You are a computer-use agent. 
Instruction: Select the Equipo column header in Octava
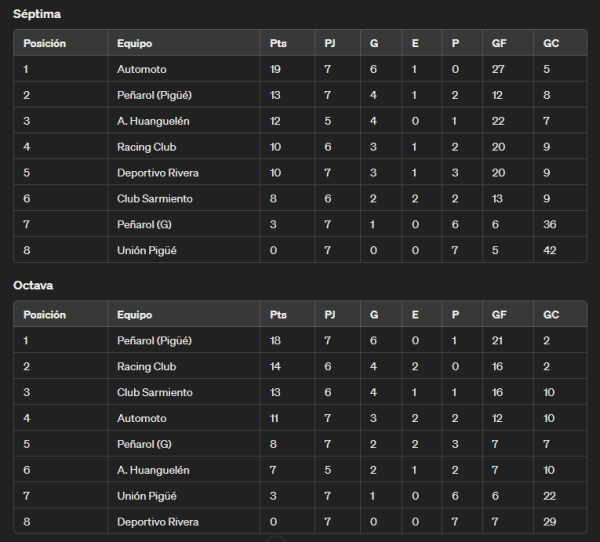[135, 315]
